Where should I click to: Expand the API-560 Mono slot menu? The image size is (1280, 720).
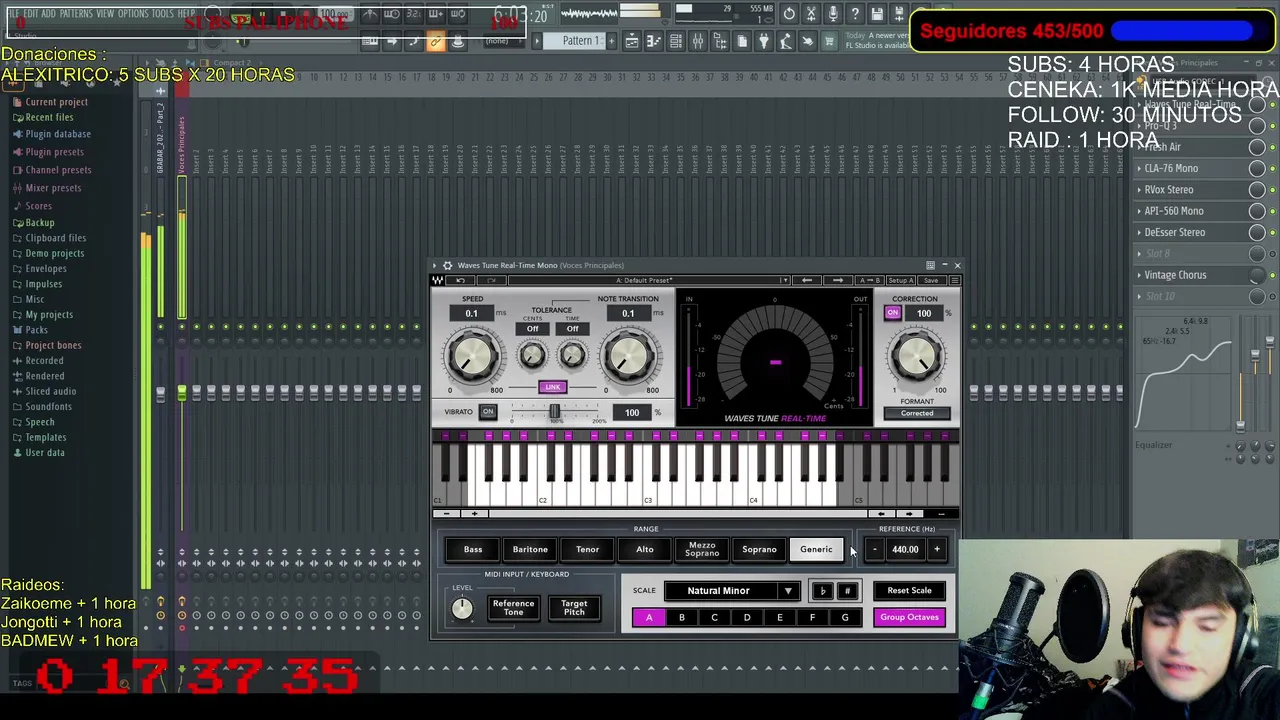[1139, 211]
